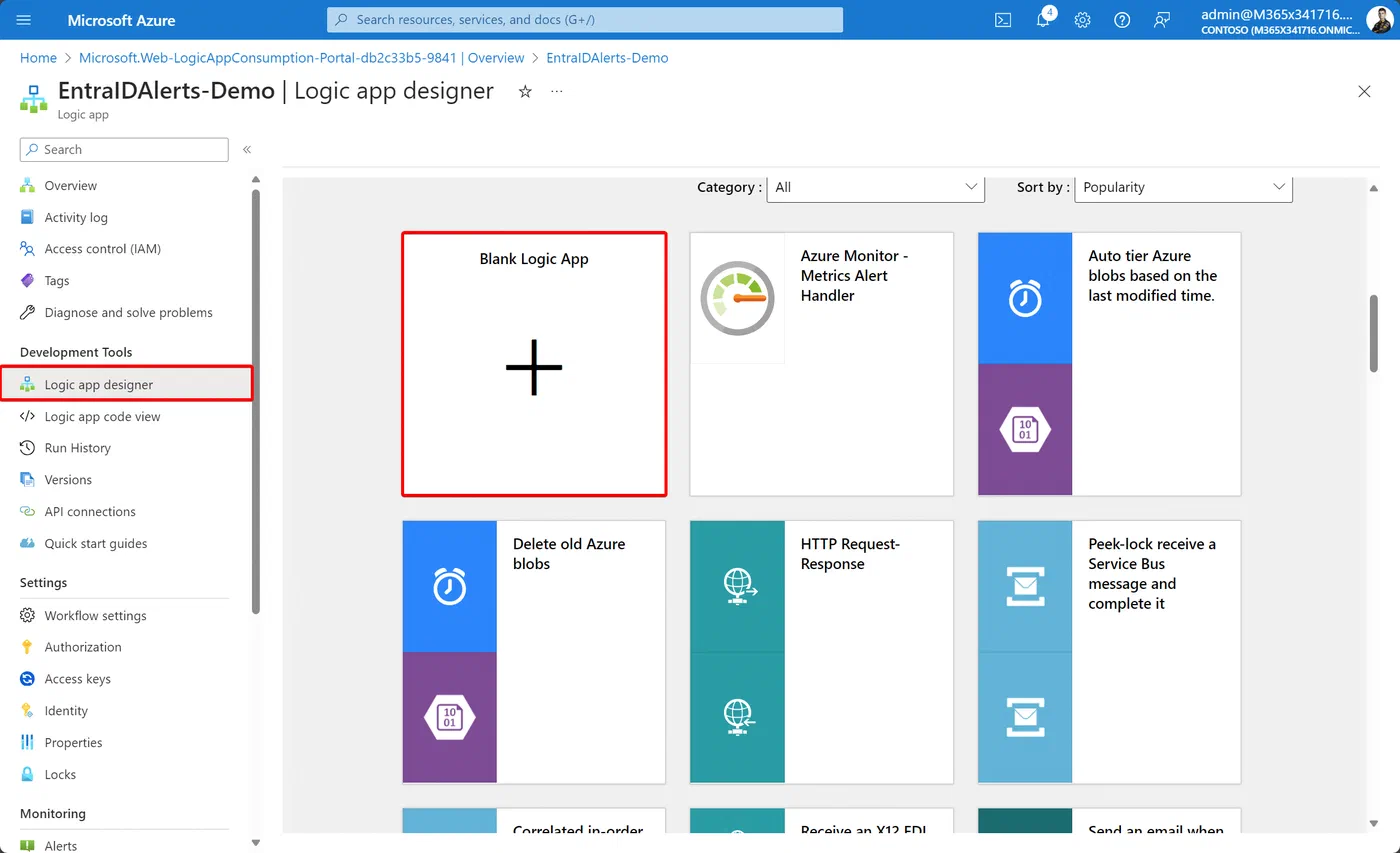Click the admin account avatar

(x=1380, y=20)
